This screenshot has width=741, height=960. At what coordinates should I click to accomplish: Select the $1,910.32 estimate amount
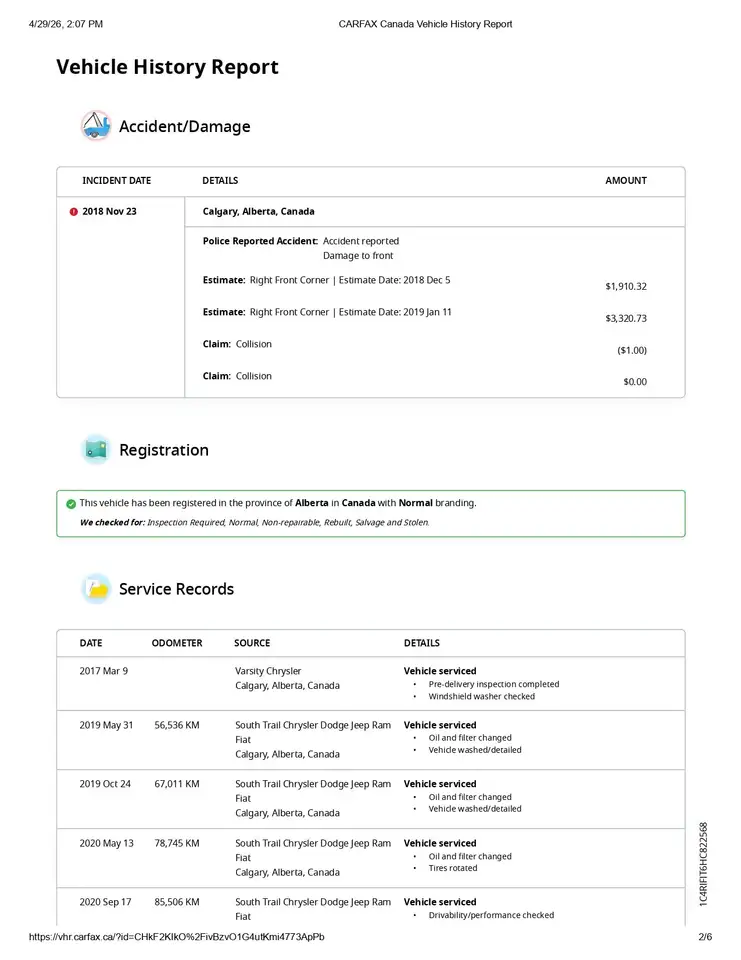626,287
